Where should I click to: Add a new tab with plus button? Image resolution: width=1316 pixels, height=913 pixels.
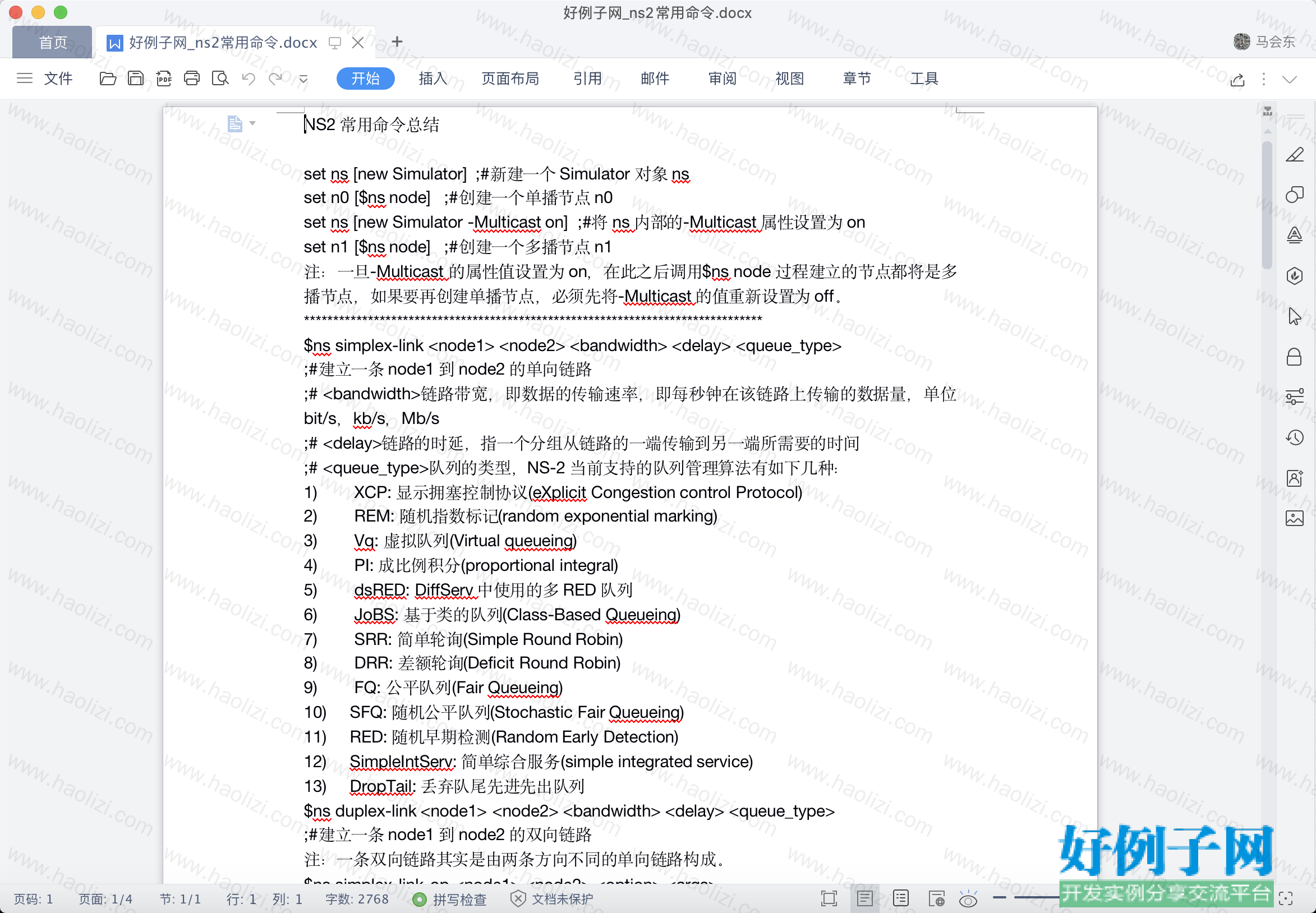397,41
